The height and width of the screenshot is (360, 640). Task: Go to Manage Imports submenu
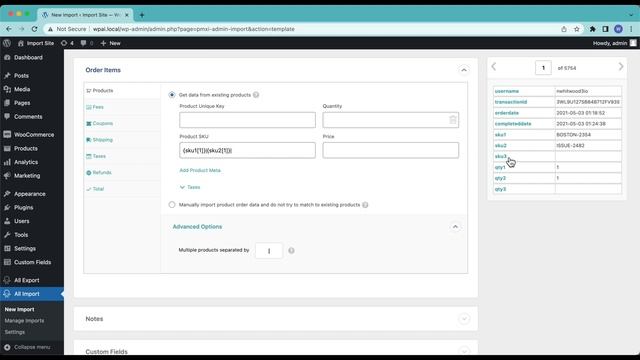point(24,321)
